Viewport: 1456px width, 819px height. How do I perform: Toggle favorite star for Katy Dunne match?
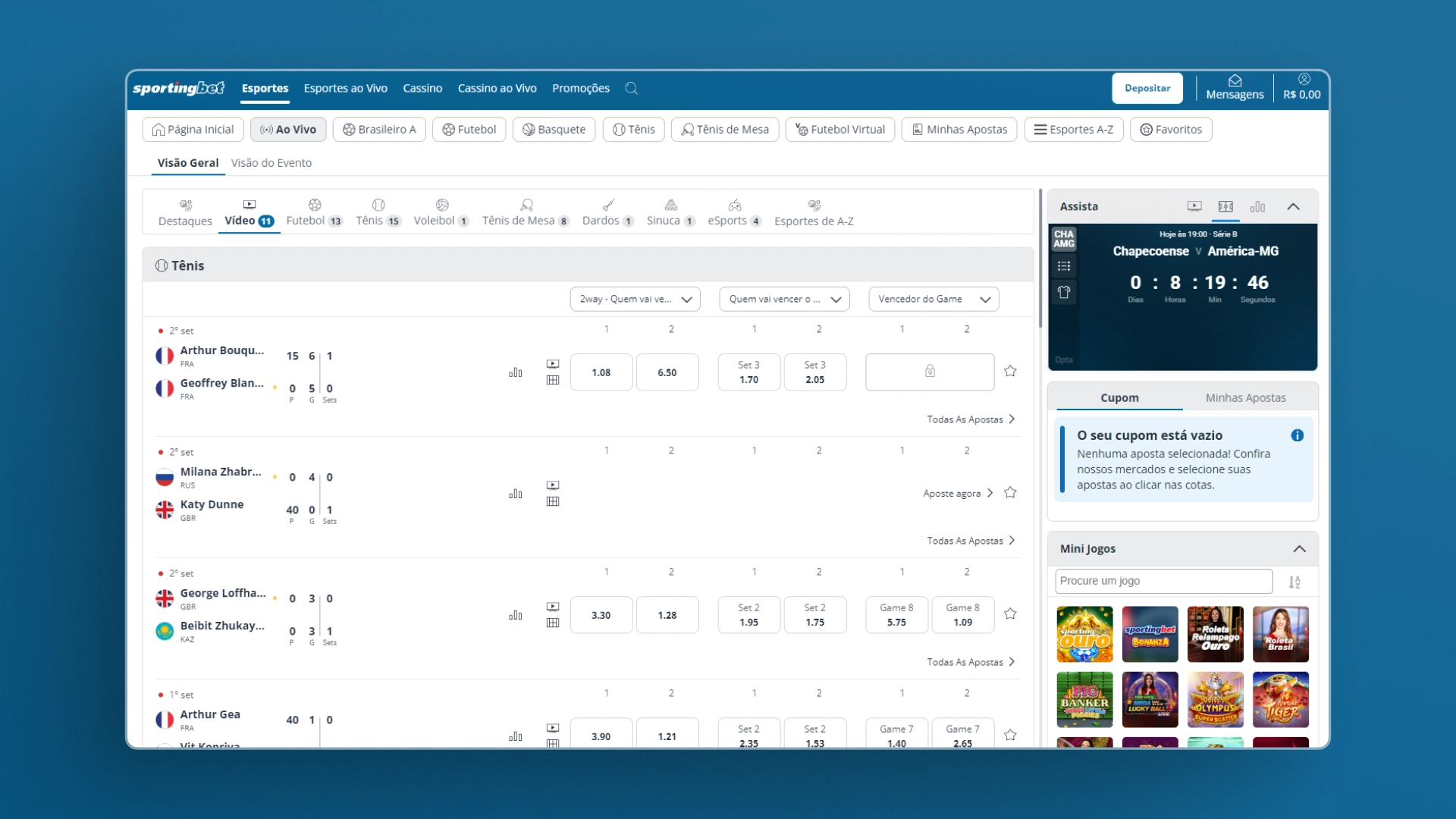(1010, 493)
